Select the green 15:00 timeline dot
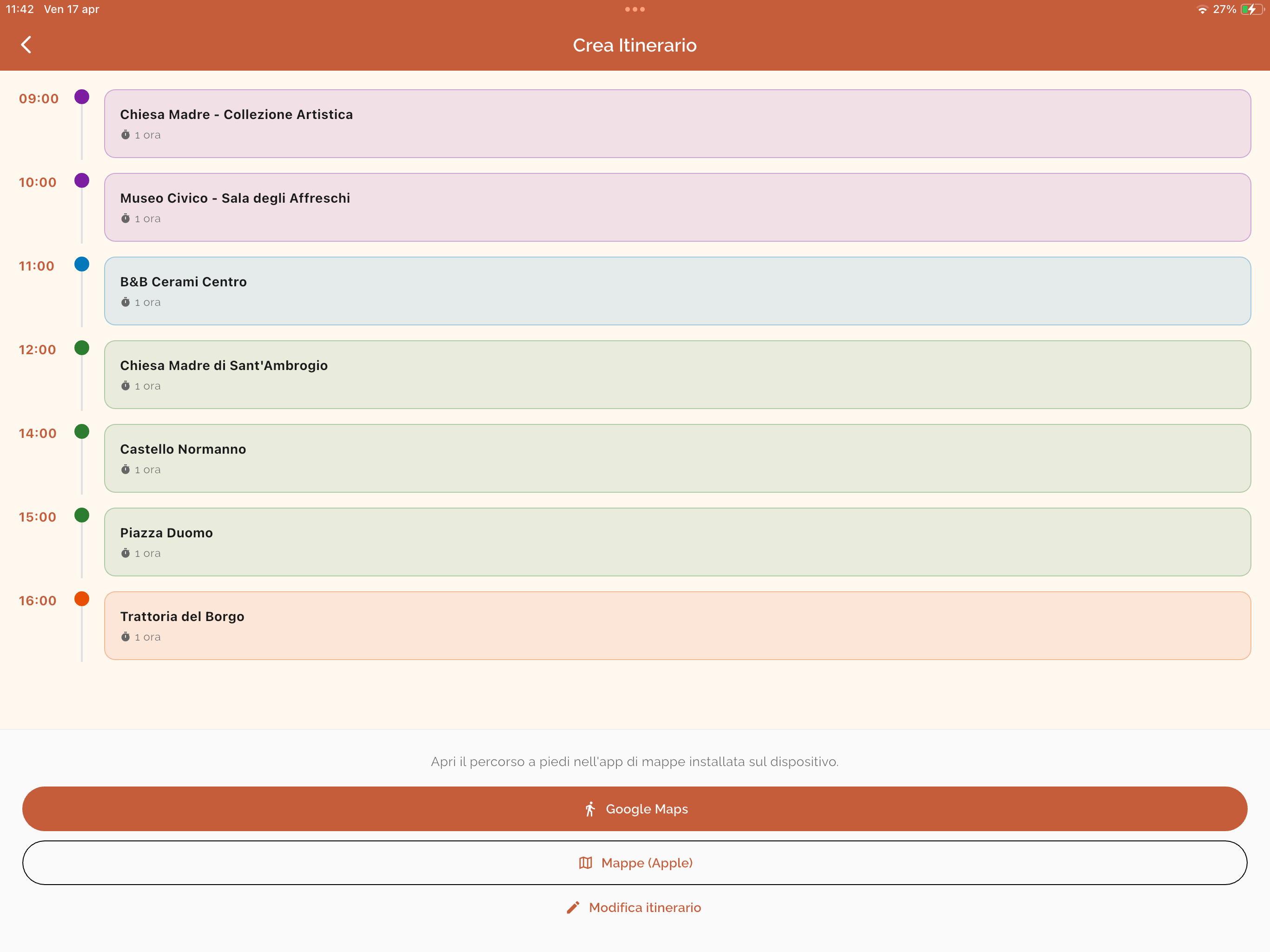Viewport: 1270px width, 952px height. (x=82, y=515)
